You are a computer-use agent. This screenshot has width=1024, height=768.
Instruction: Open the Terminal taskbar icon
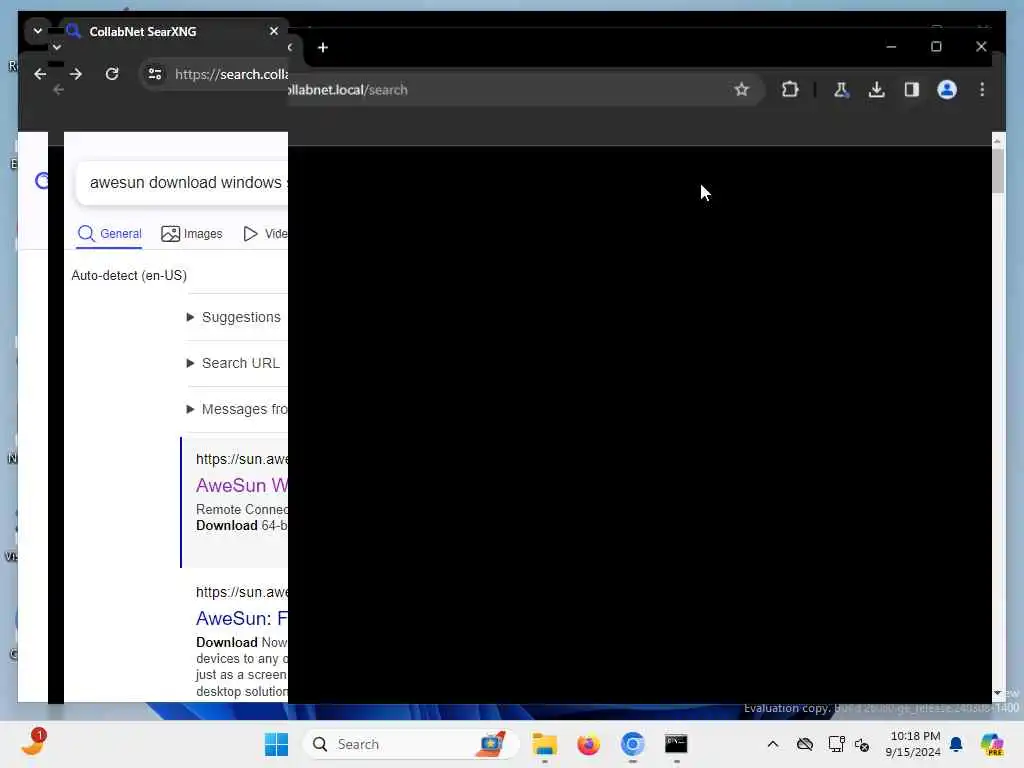676,744
